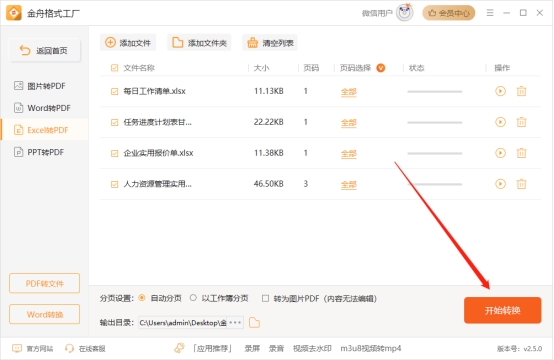Click the 文件名称 column header
Viewport: 554px width, 360px height.
(139, 68)
